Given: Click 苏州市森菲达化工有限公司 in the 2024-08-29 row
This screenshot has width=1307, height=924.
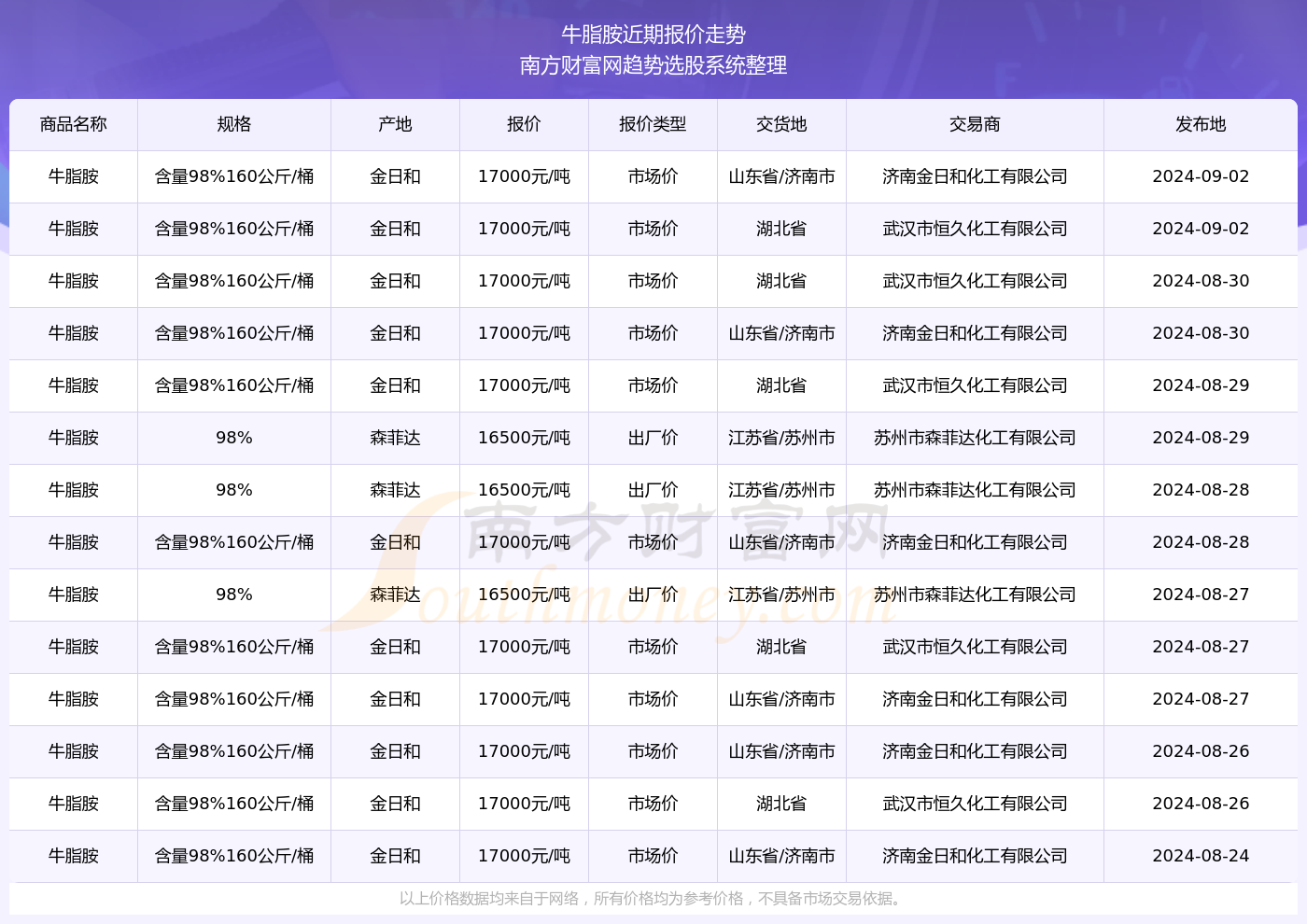Looking at the screenshot, I should tap(976, 438).
